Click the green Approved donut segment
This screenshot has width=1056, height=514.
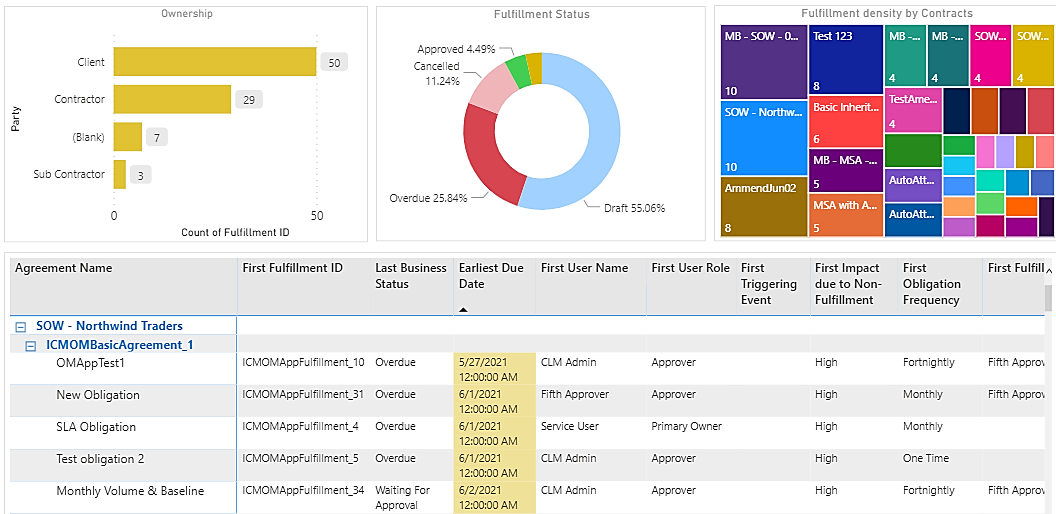(x=517, y=71)
